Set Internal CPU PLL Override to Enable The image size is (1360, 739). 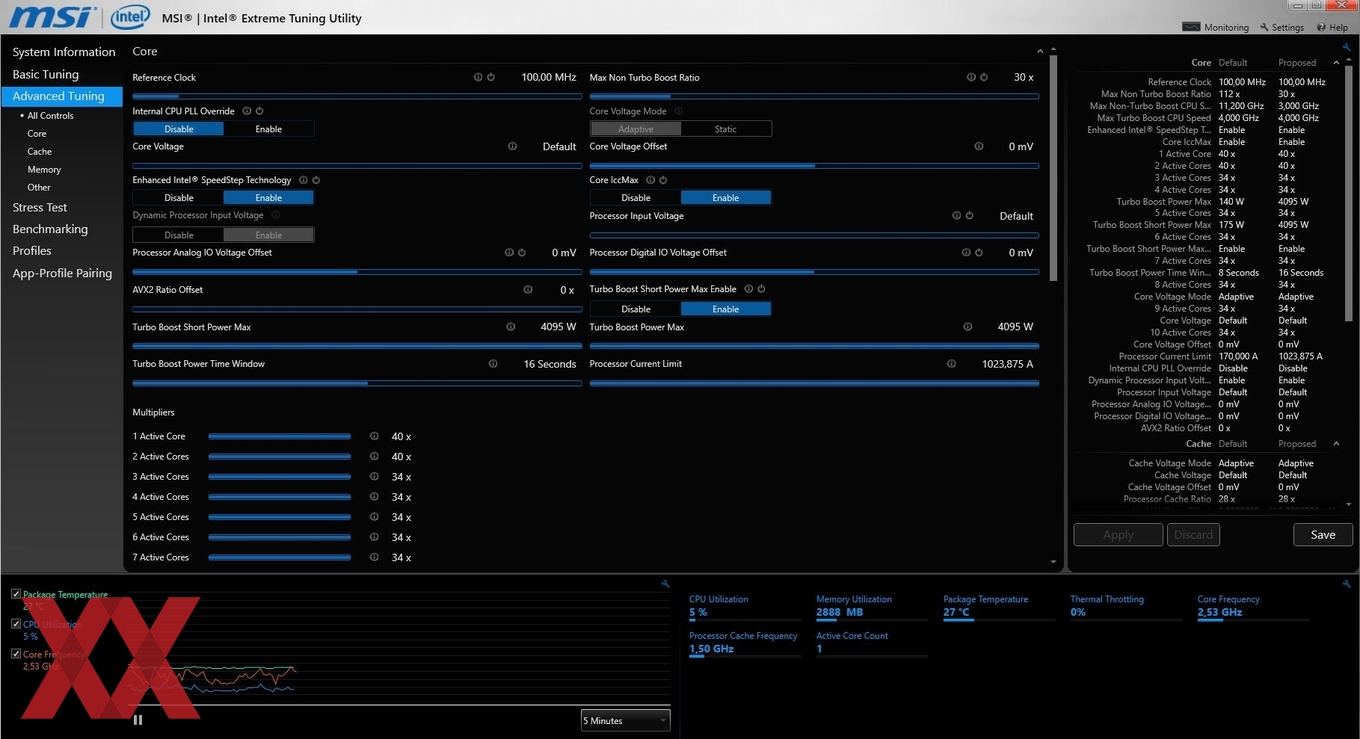point(269,129)
